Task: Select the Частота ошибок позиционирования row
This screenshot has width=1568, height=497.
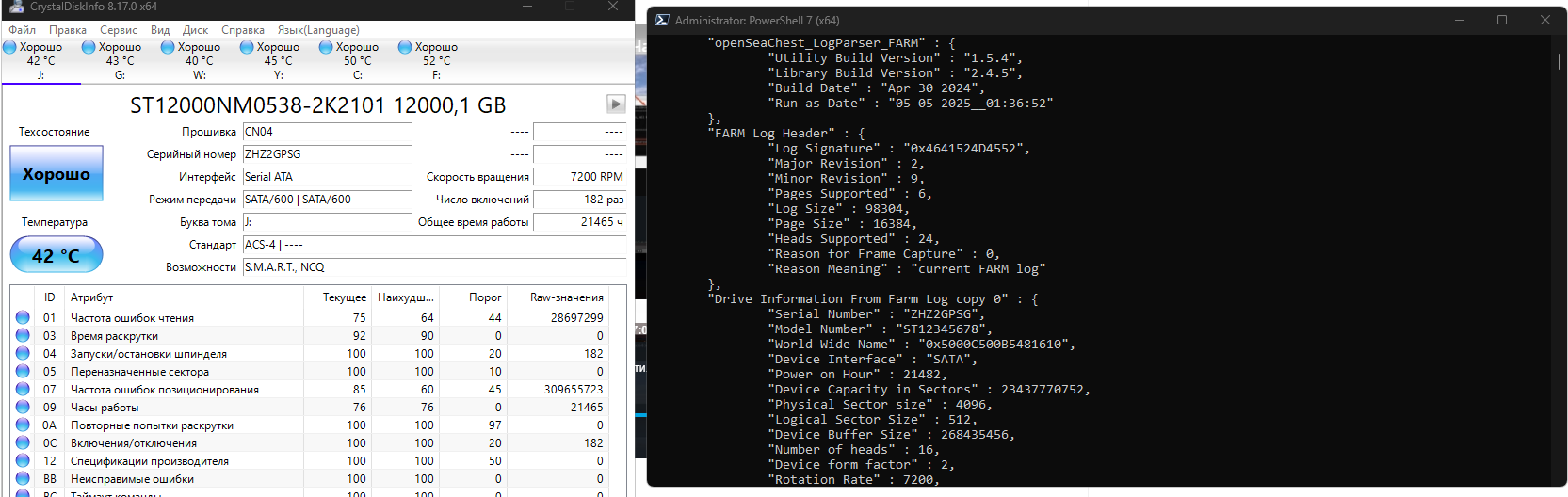Action: [310, 390]
